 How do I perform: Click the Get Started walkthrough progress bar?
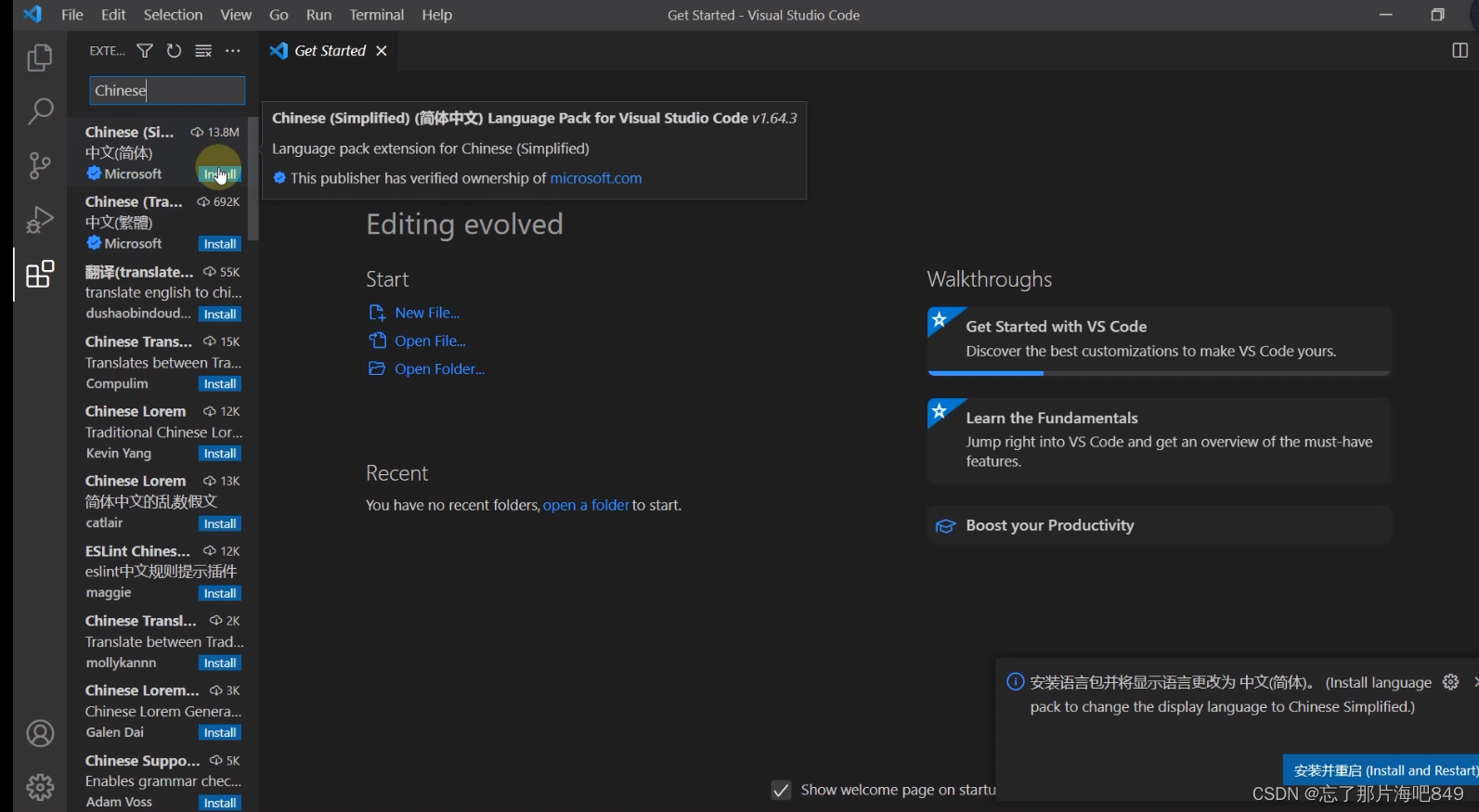click(1159, 373)
